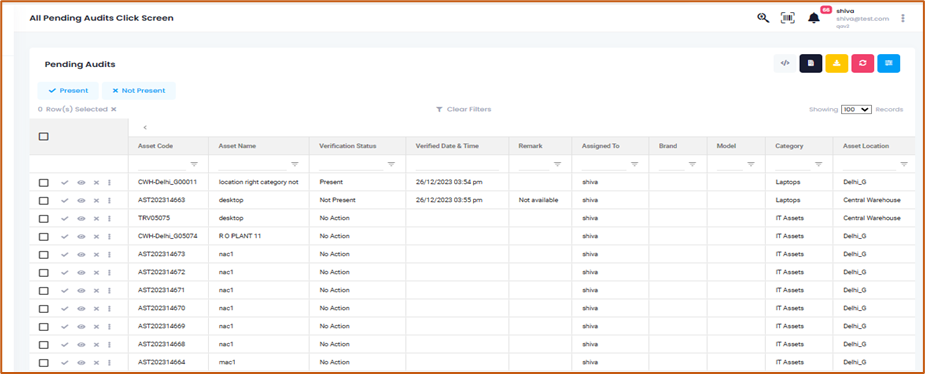The image size is (925, 374).
Task: Click the Present button
Action: click(68, 91)
